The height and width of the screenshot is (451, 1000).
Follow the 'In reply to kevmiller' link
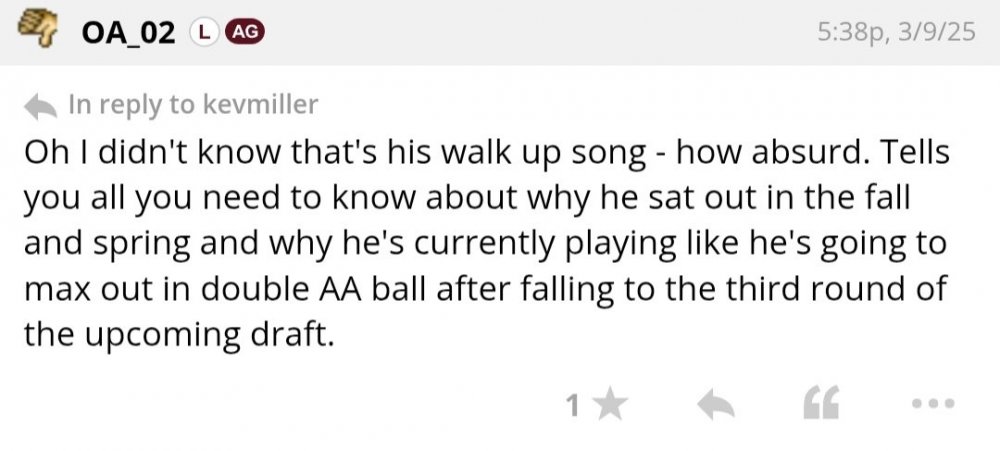click(x=192, y=104)
